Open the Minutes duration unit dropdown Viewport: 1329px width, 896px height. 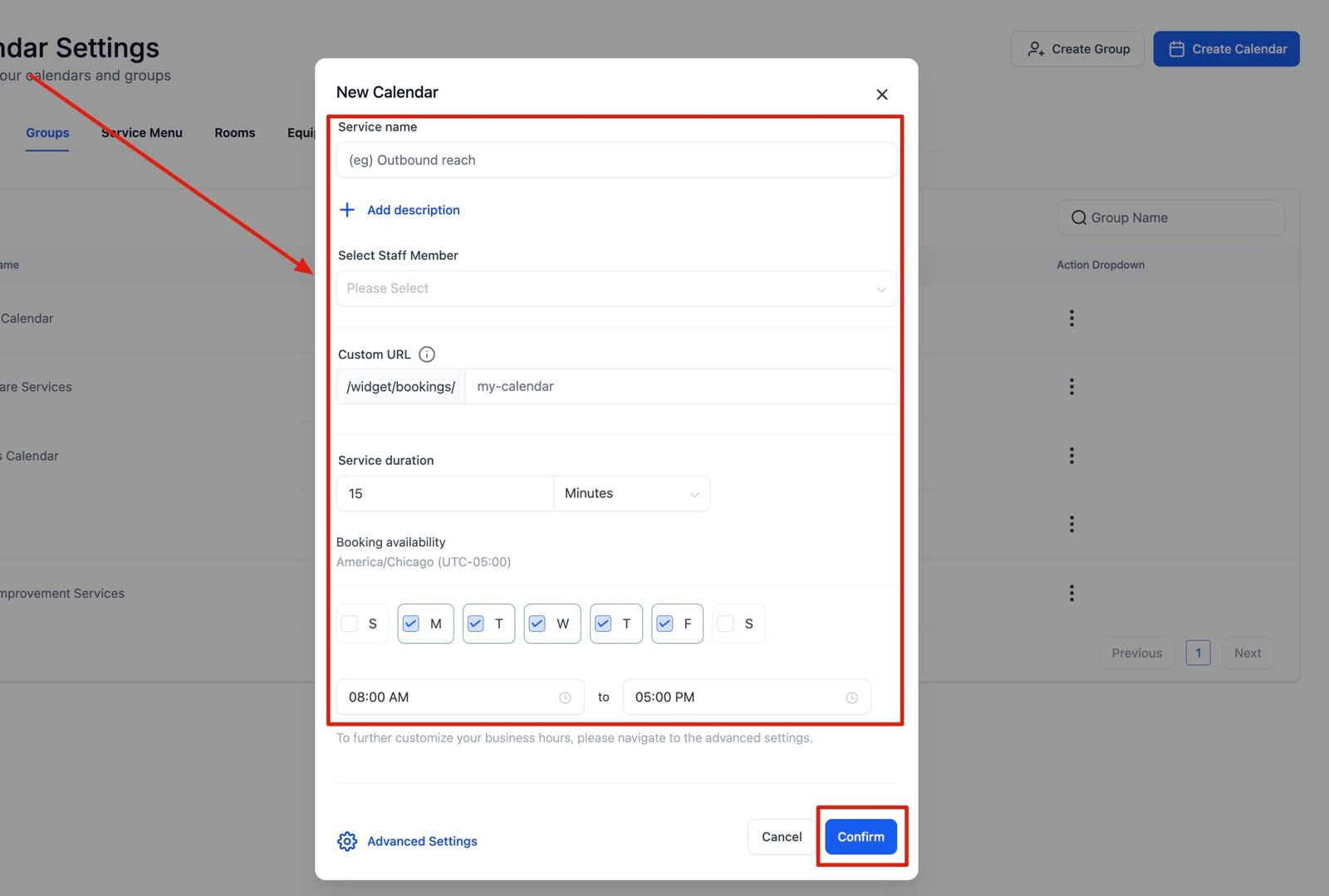coord(631,493)
